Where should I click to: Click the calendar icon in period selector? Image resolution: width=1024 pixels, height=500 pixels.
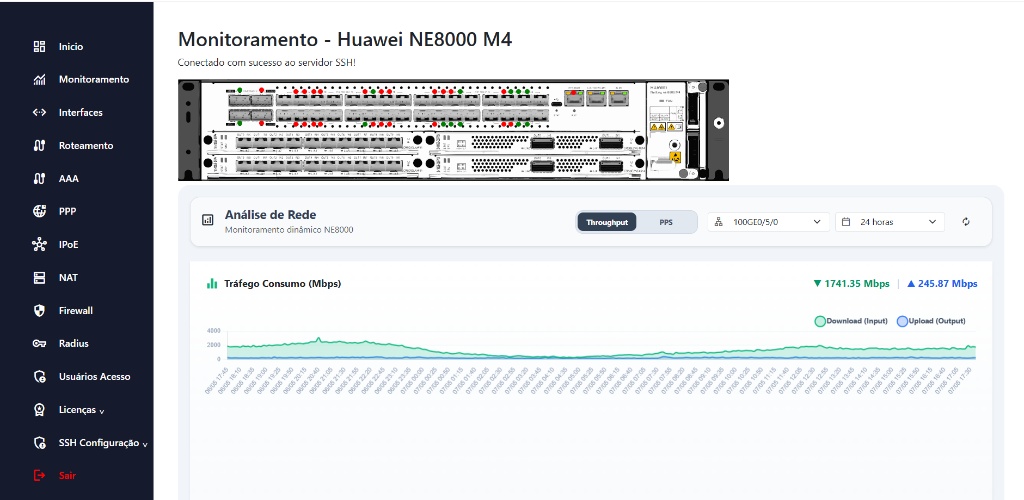[846, 222]
